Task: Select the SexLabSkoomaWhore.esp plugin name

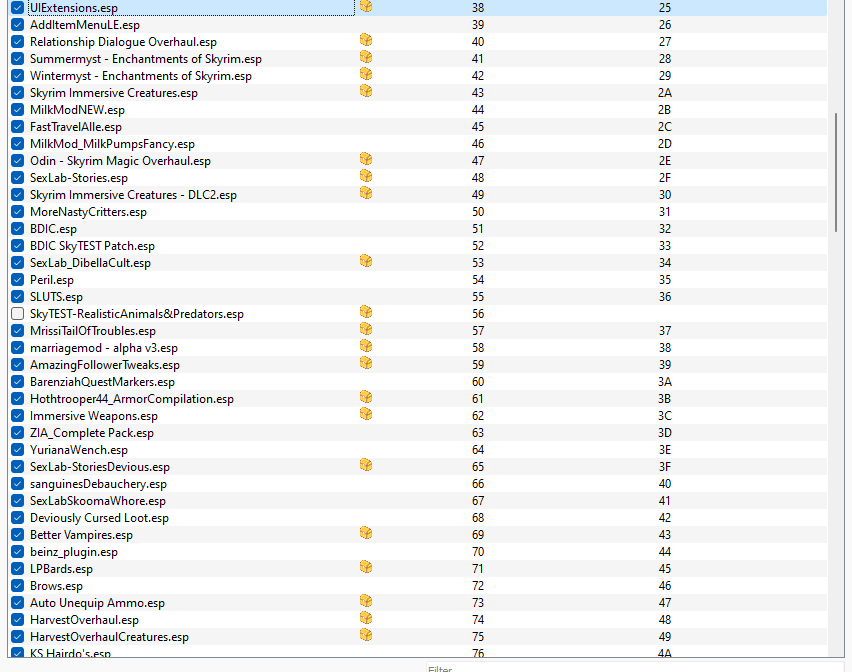Action: click(98, 501)
